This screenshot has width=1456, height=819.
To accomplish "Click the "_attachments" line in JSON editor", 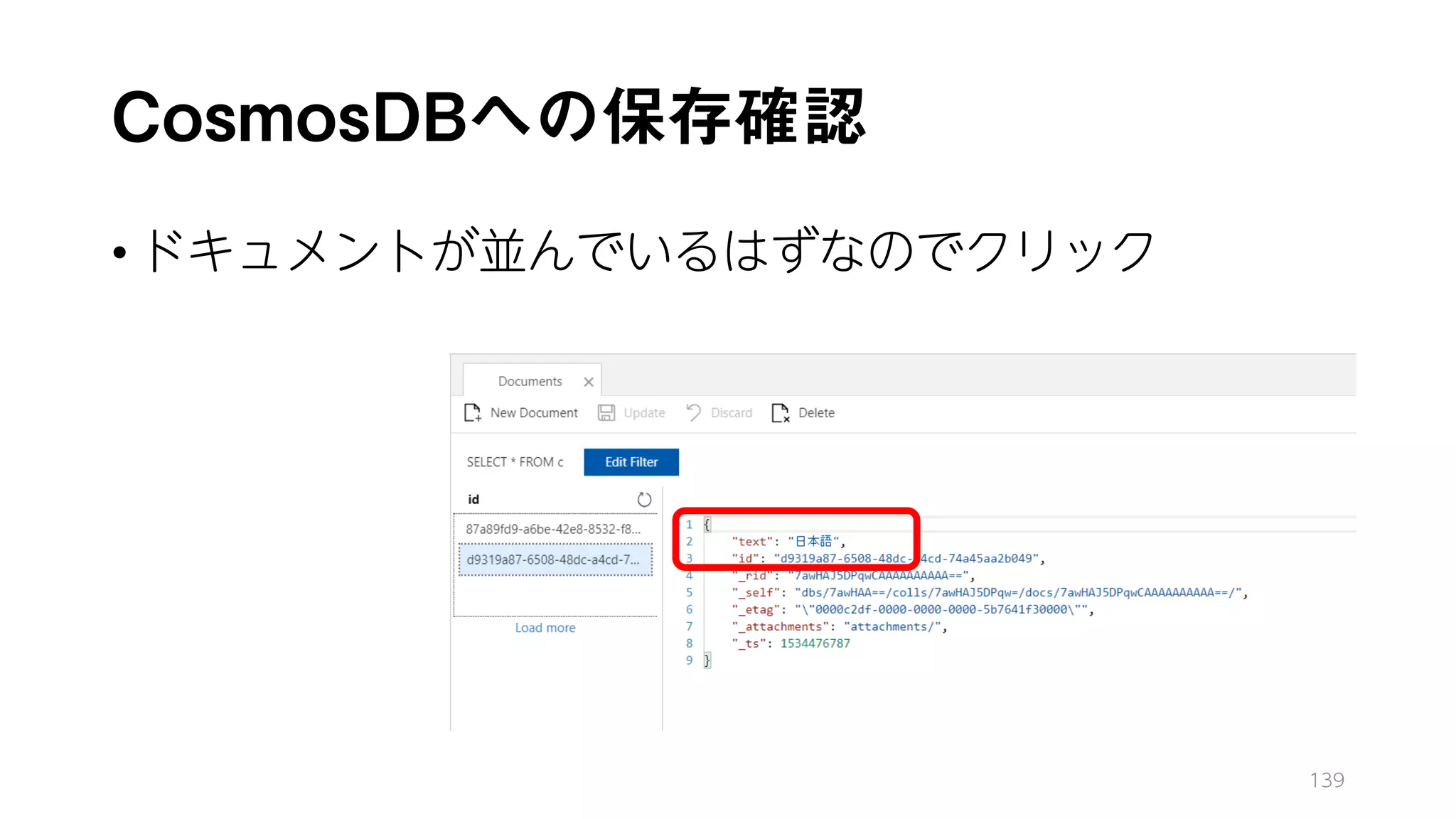I will (840, 626).
